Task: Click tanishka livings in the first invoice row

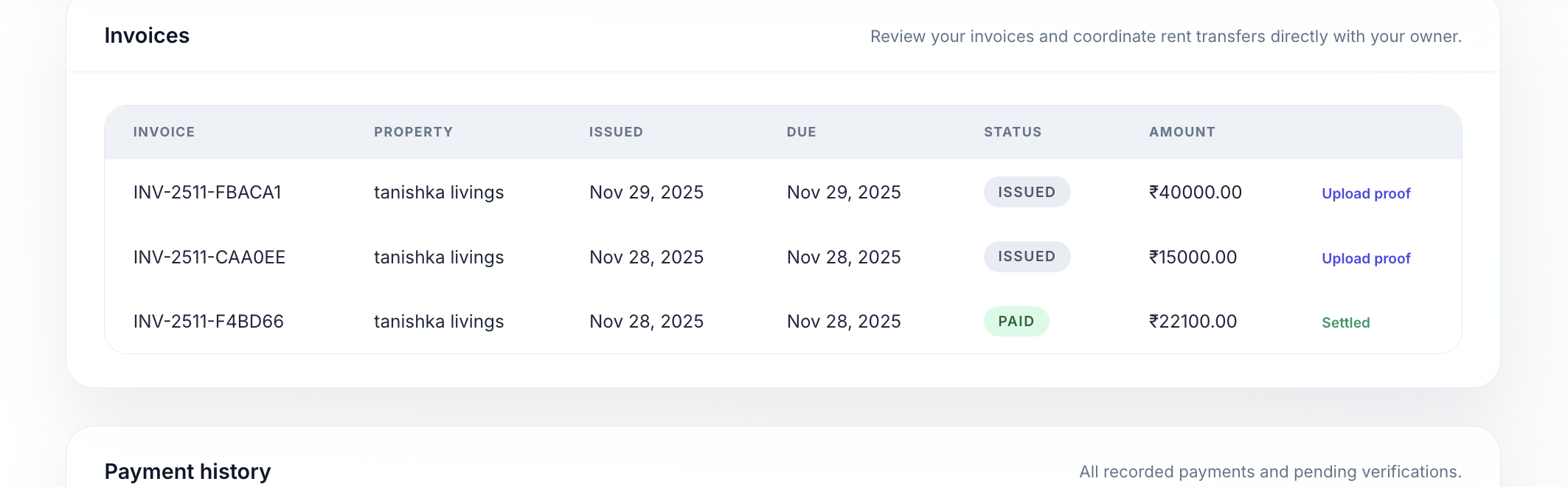Action: click(x=439, y=193)
